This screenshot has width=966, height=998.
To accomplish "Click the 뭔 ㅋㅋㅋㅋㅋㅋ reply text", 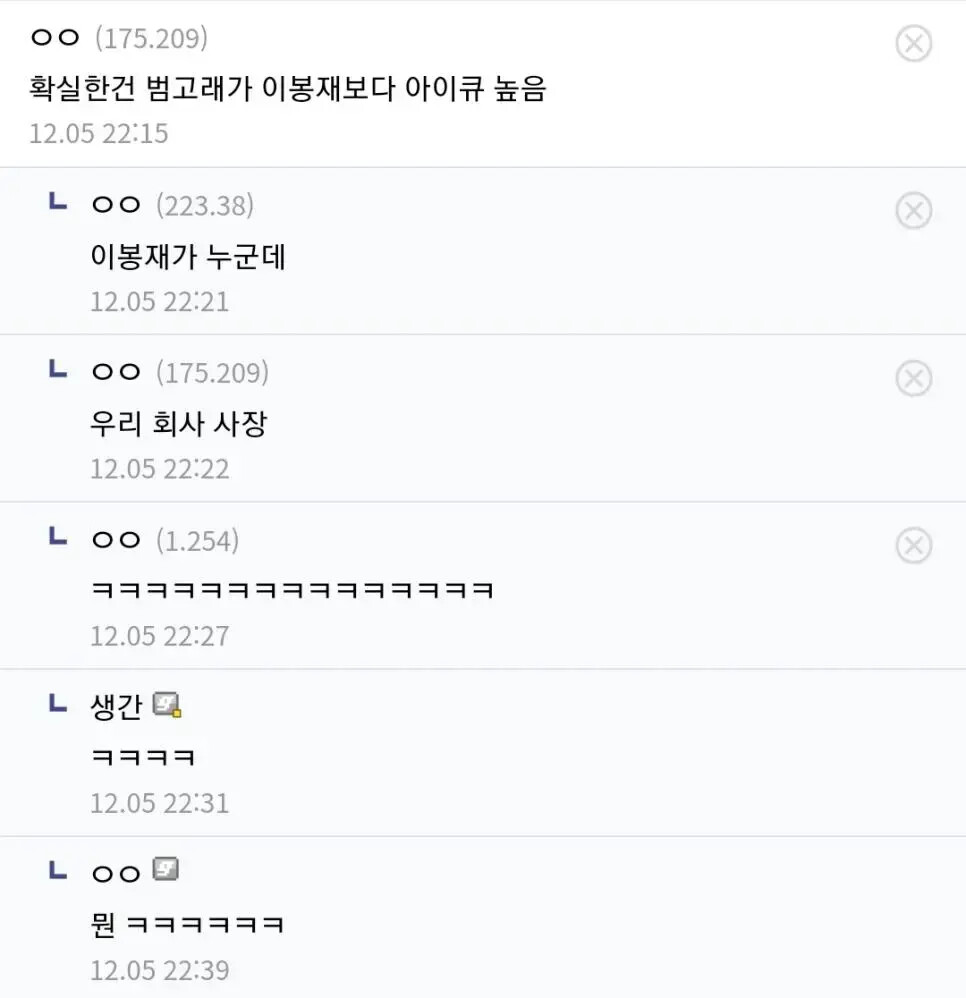I will click(x=187, y=924).
